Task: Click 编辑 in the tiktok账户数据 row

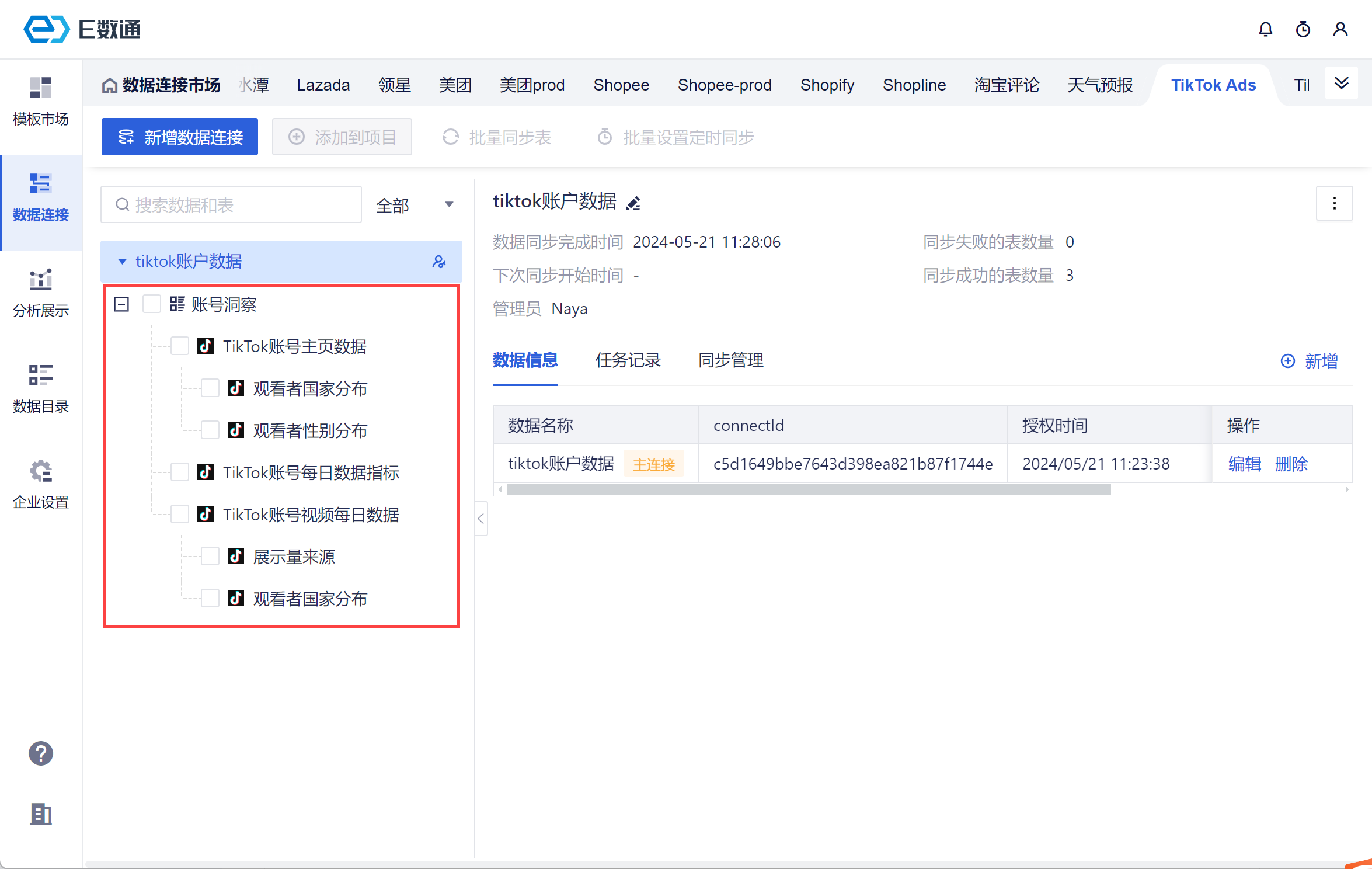Action: point(1244,464)
